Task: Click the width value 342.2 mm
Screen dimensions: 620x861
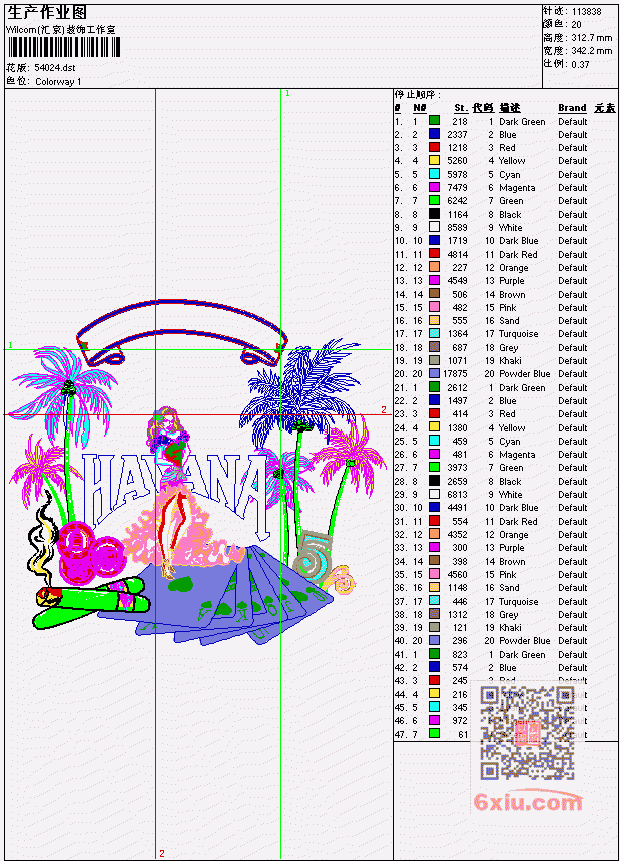Action: [592, 51]
